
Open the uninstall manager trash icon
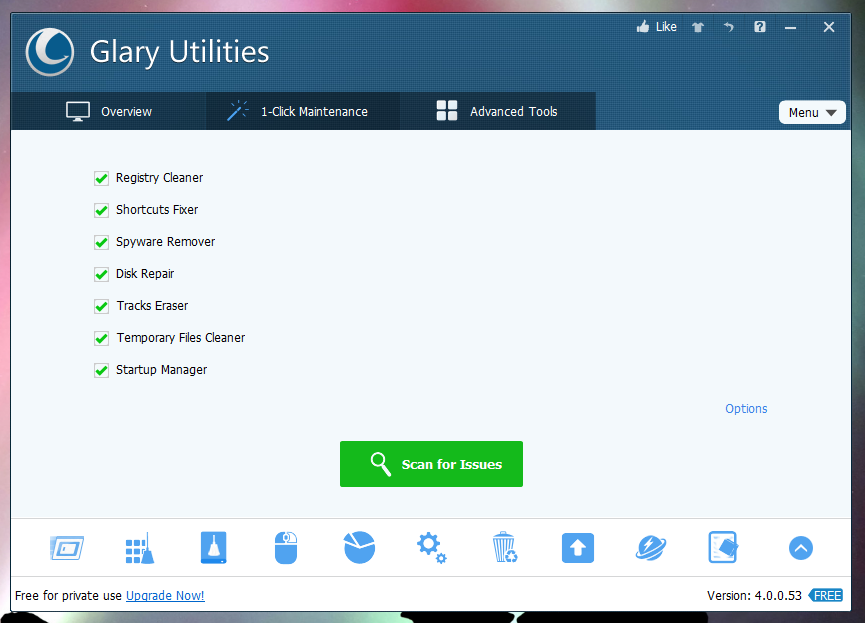[504, 547]
